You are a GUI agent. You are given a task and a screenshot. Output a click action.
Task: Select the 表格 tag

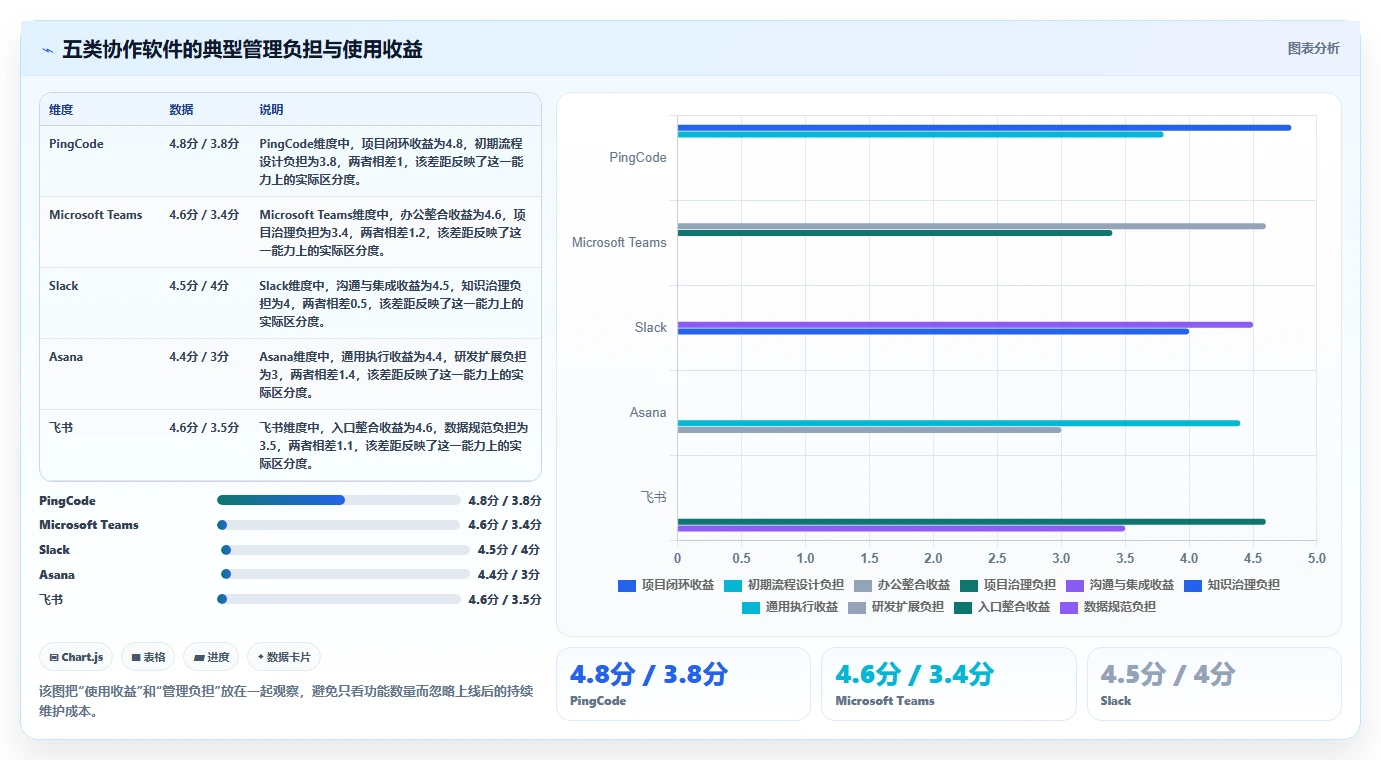click(148, 657)
